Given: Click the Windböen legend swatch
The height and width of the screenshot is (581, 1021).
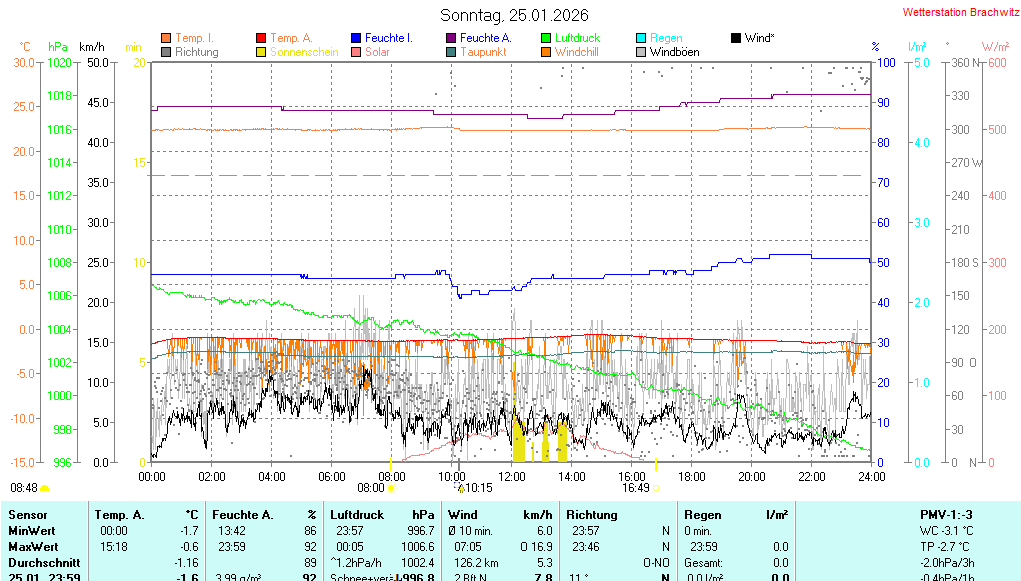Looking at the screenshot, I should coord(641,52).
